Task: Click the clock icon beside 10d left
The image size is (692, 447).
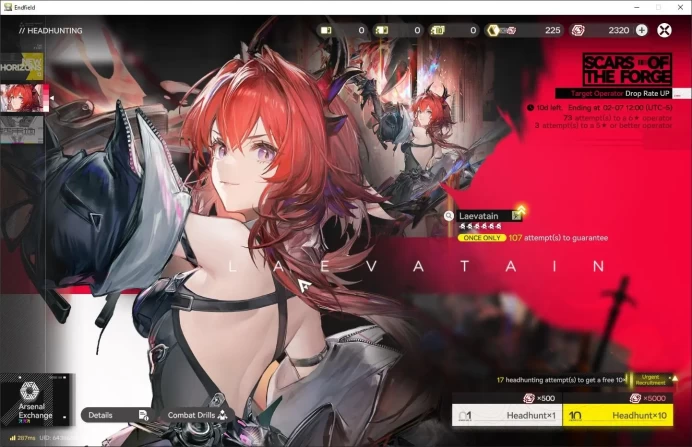Action: pyautogui.click(x=530, y=107)
